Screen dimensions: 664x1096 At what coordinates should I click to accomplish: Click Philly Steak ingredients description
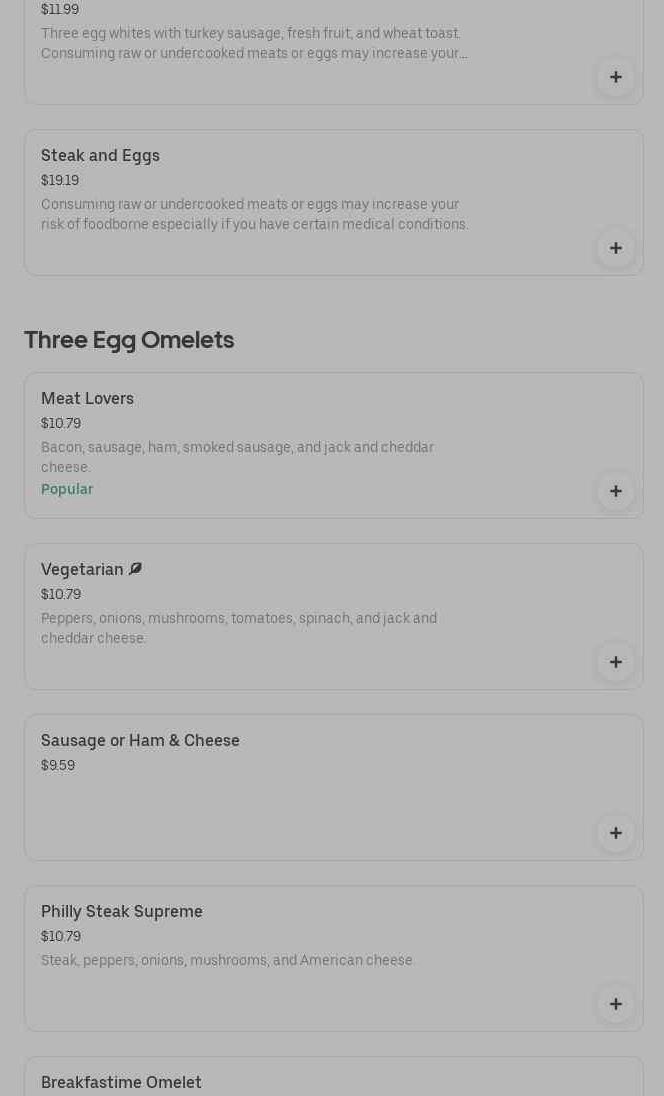(x=227, y=960)
